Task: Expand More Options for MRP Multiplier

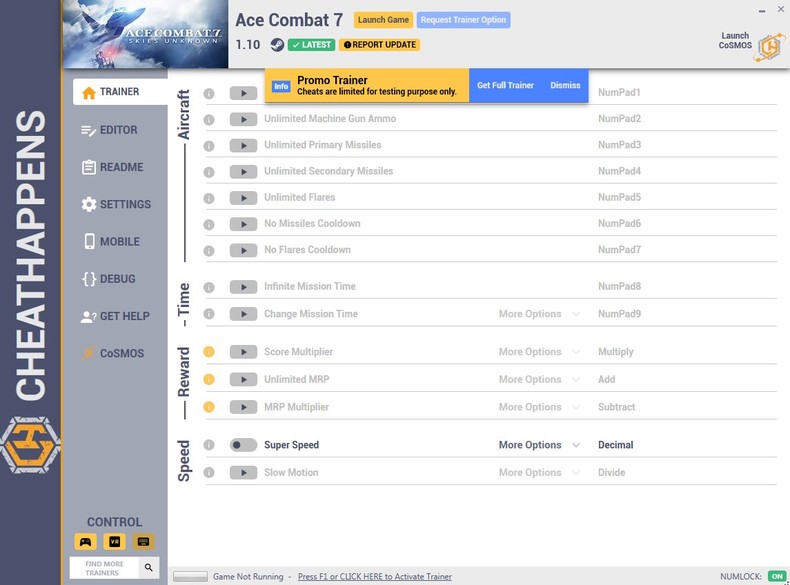Action: coord(539,407)
